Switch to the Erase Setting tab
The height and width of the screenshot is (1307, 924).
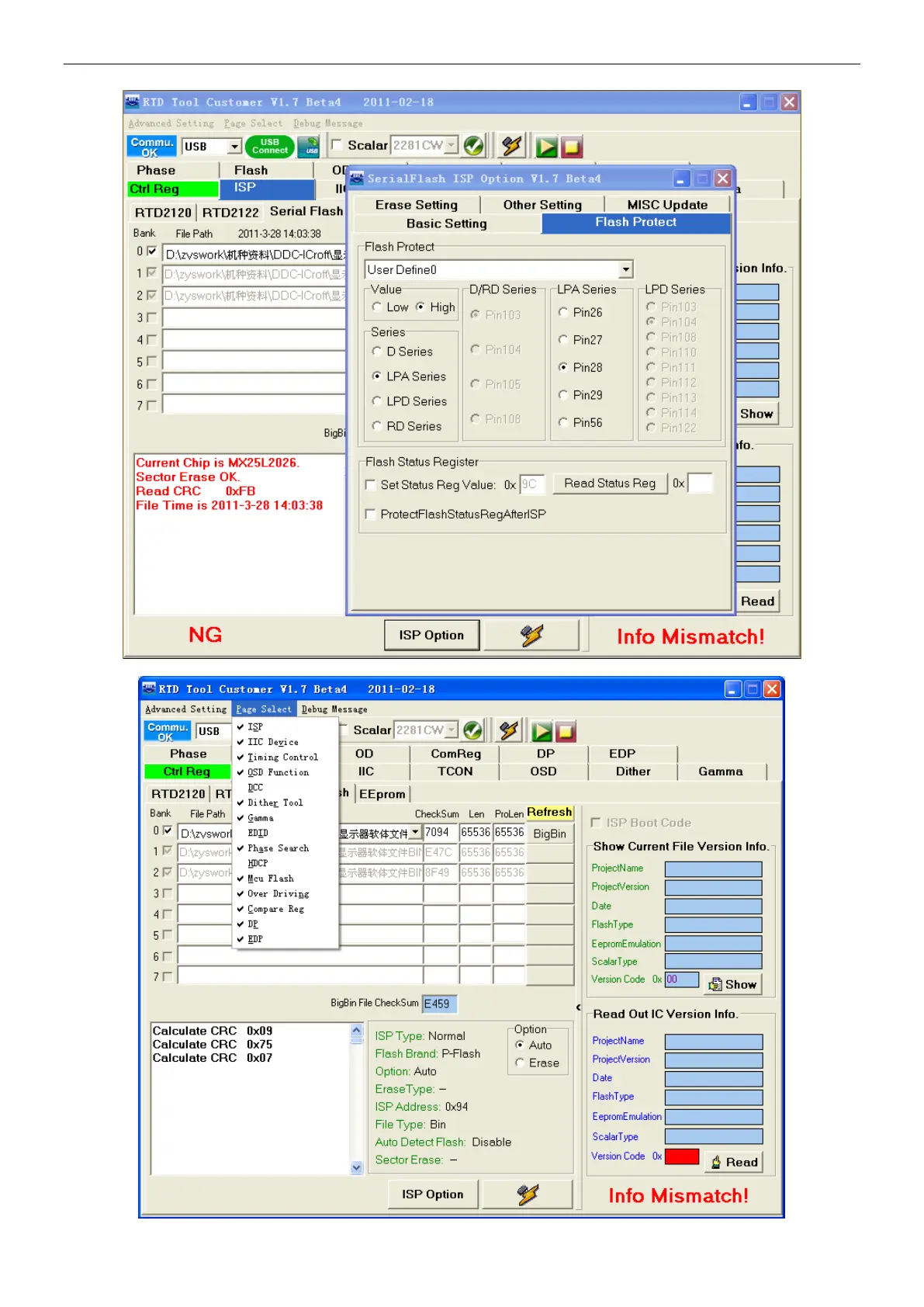tap(417, 205)
